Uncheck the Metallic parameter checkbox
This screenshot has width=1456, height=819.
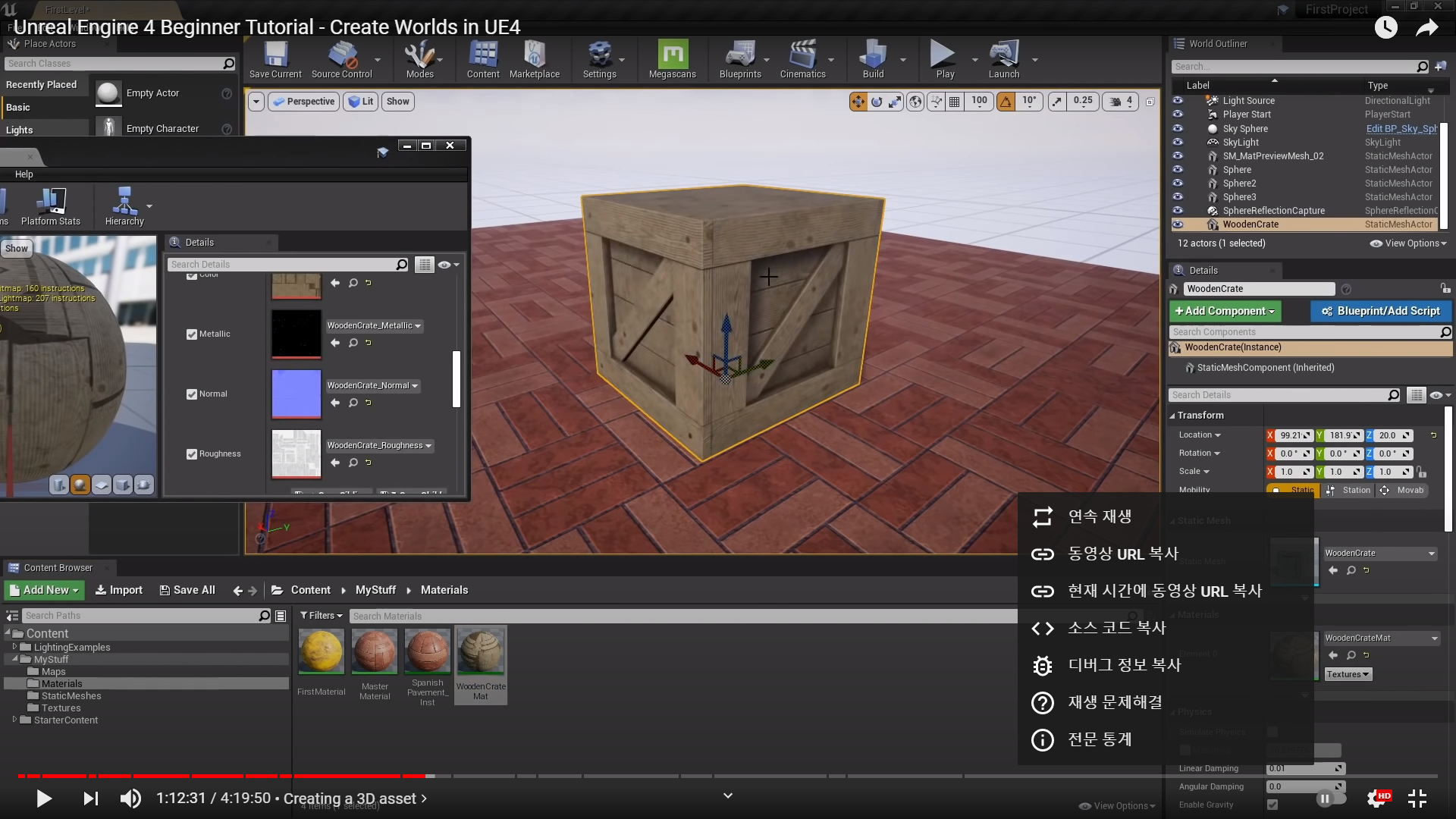tap(192, 334)
